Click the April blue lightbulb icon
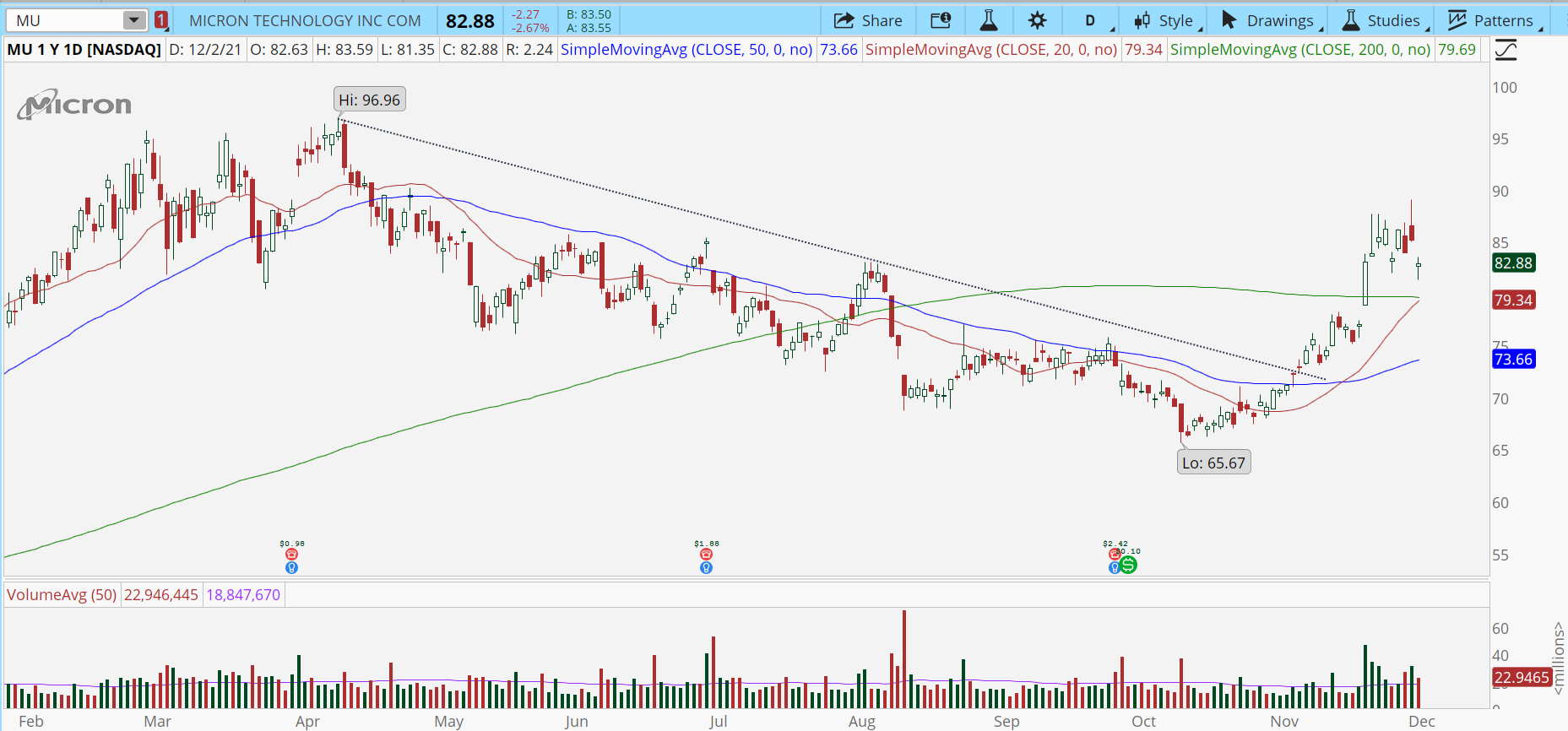 pos(291,568)
